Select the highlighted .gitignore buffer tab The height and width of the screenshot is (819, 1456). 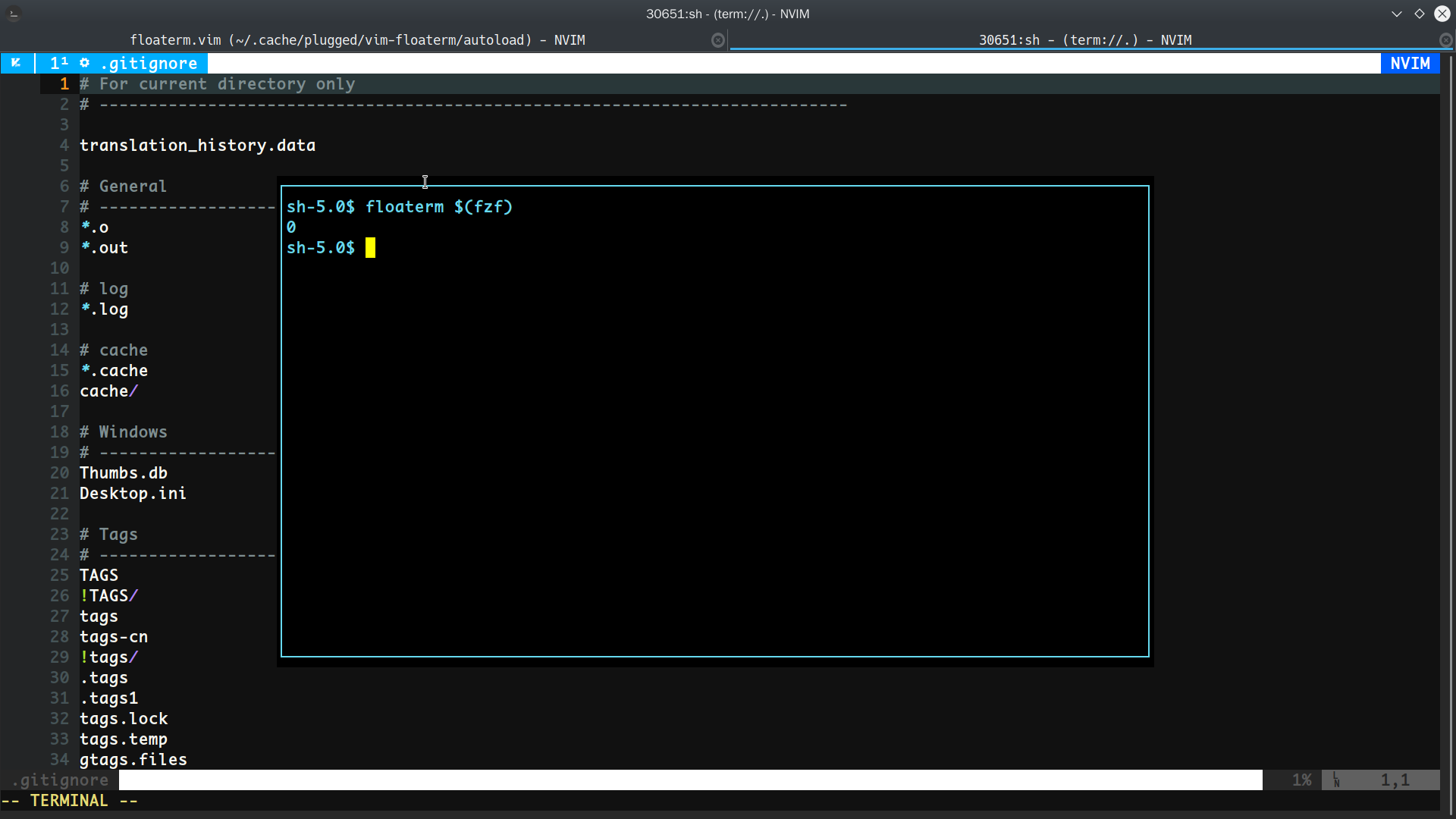[x=149, y=63]
